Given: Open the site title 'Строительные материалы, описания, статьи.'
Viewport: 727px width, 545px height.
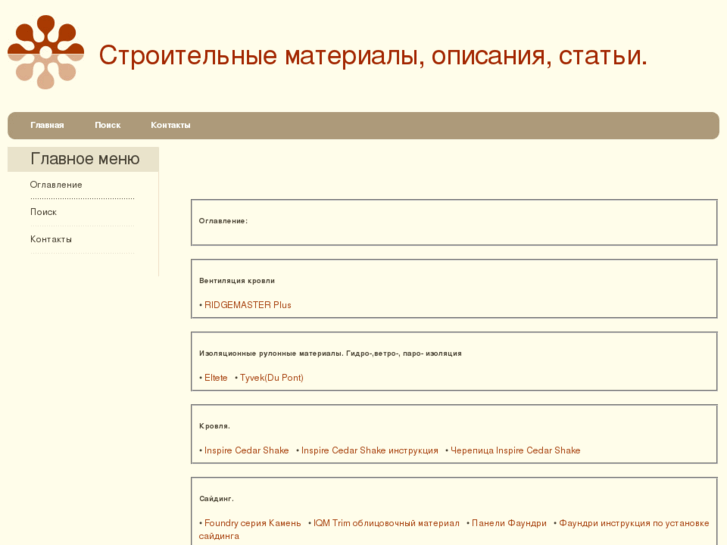Looking at the screenshot, I should pos(373,56).
